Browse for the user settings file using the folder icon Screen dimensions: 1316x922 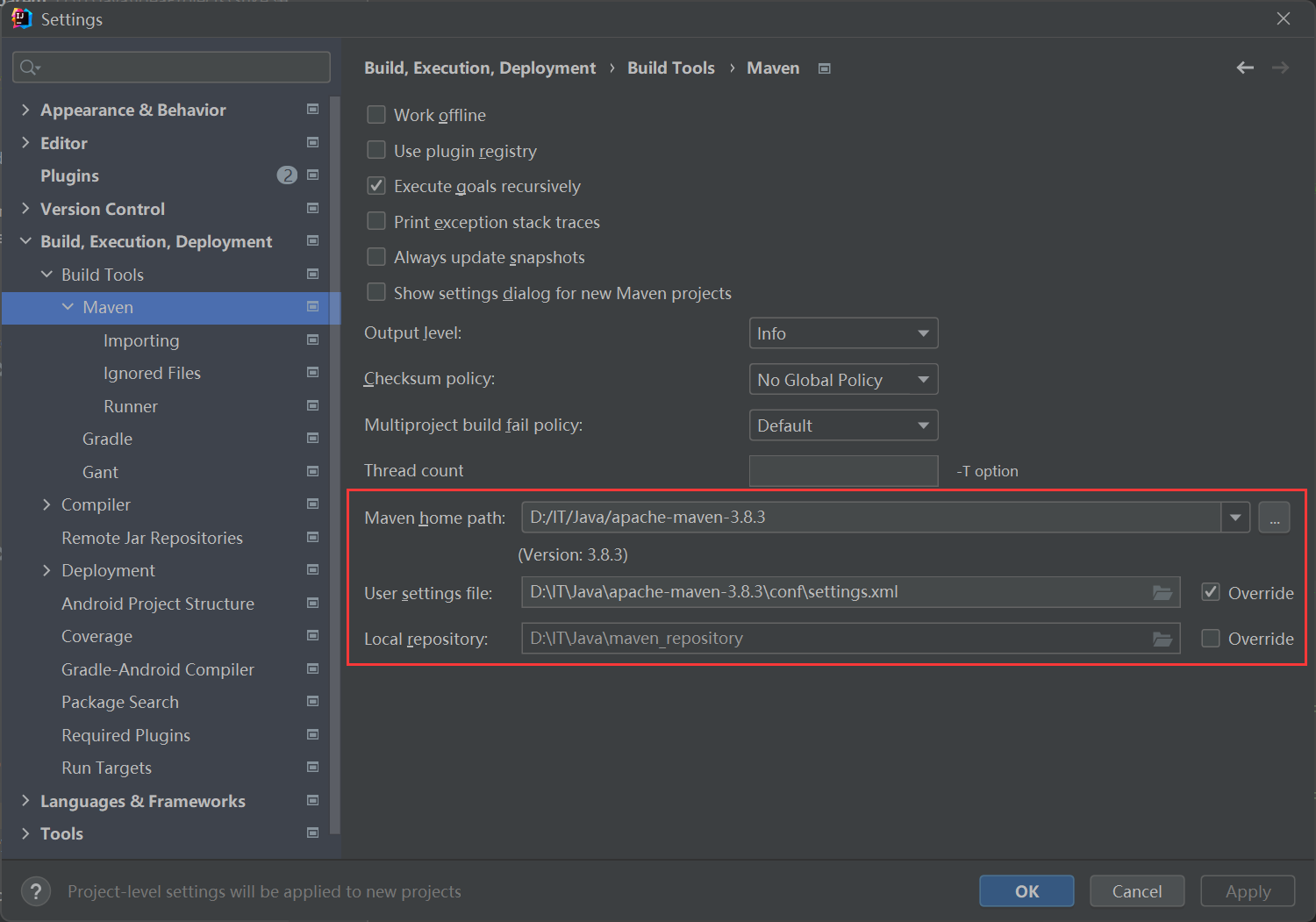pos(1162,593)
